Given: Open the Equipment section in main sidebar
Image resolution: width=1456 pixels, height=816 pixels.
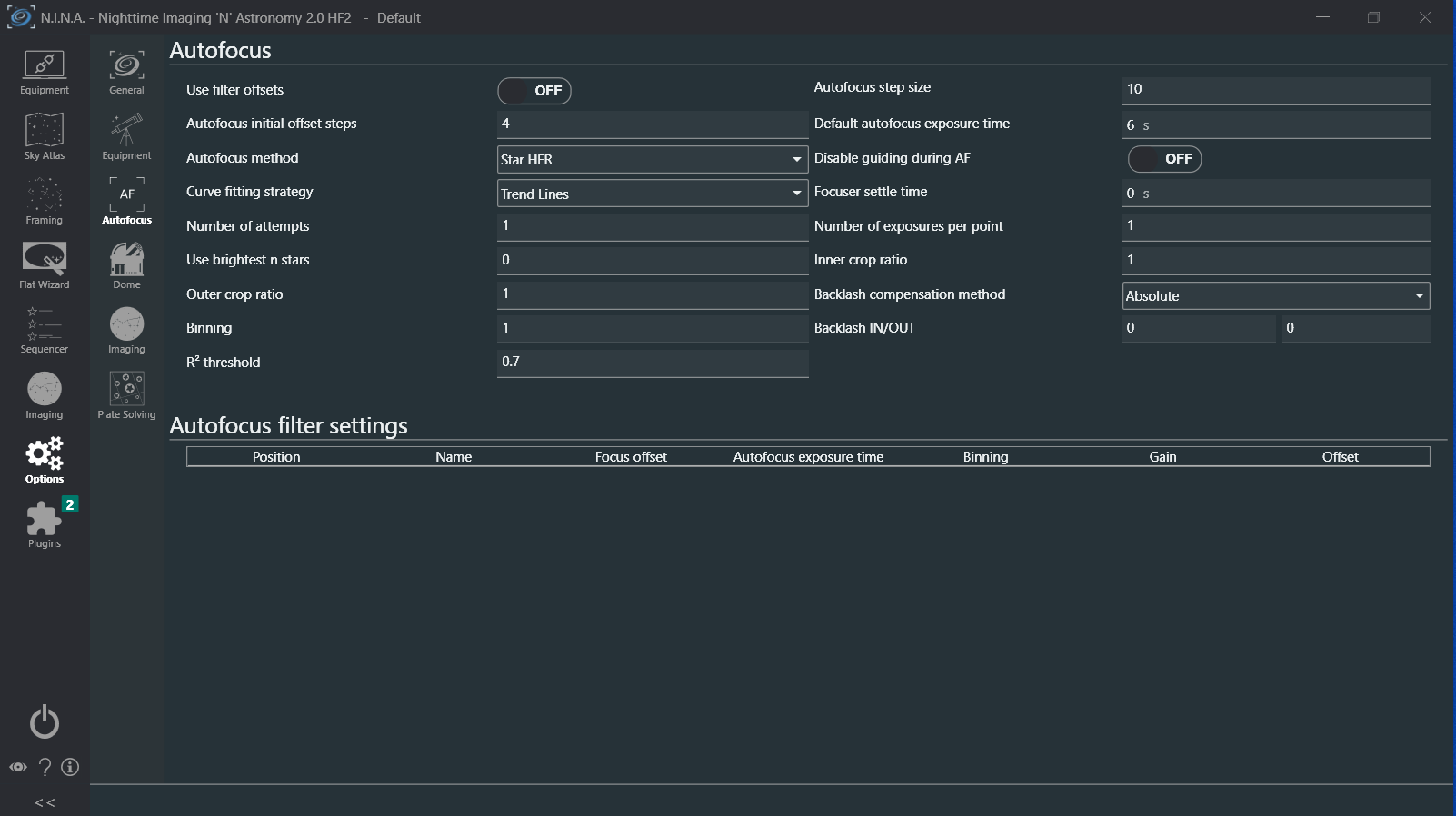Looking at the screenshot, I should coord(44,73).
